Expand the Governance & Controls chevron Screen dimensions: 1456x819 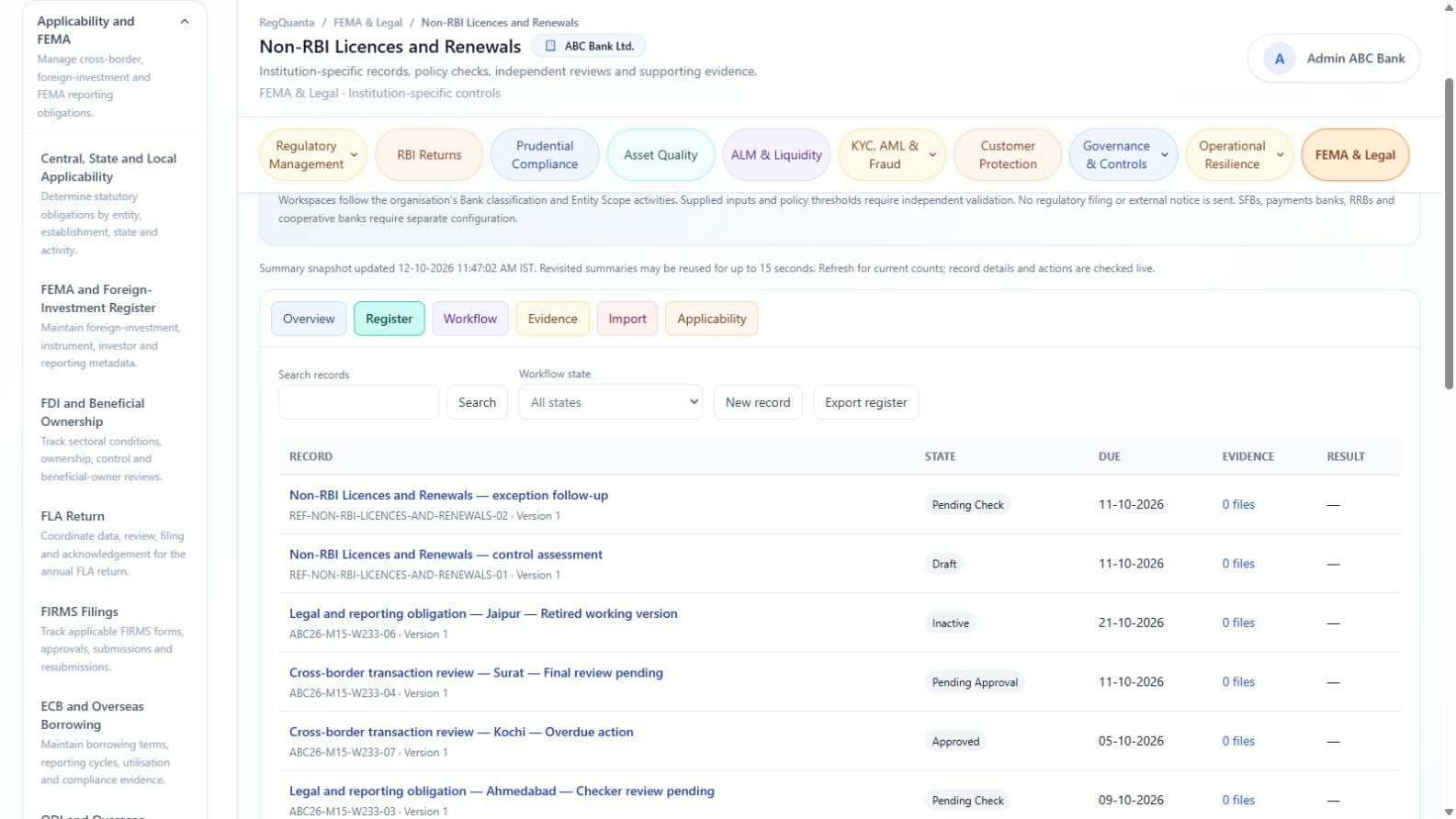click(1164, 155)
